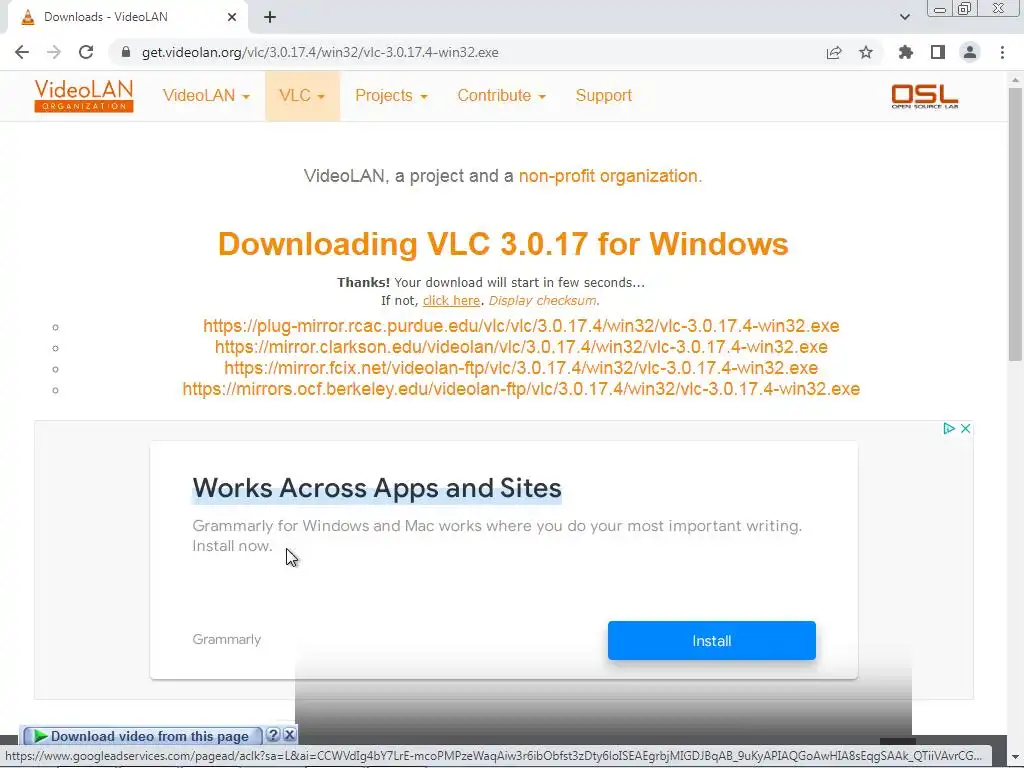Bookmark this page with the star icon
Screen dimensions: 1024x768
(x=866, y=52)
